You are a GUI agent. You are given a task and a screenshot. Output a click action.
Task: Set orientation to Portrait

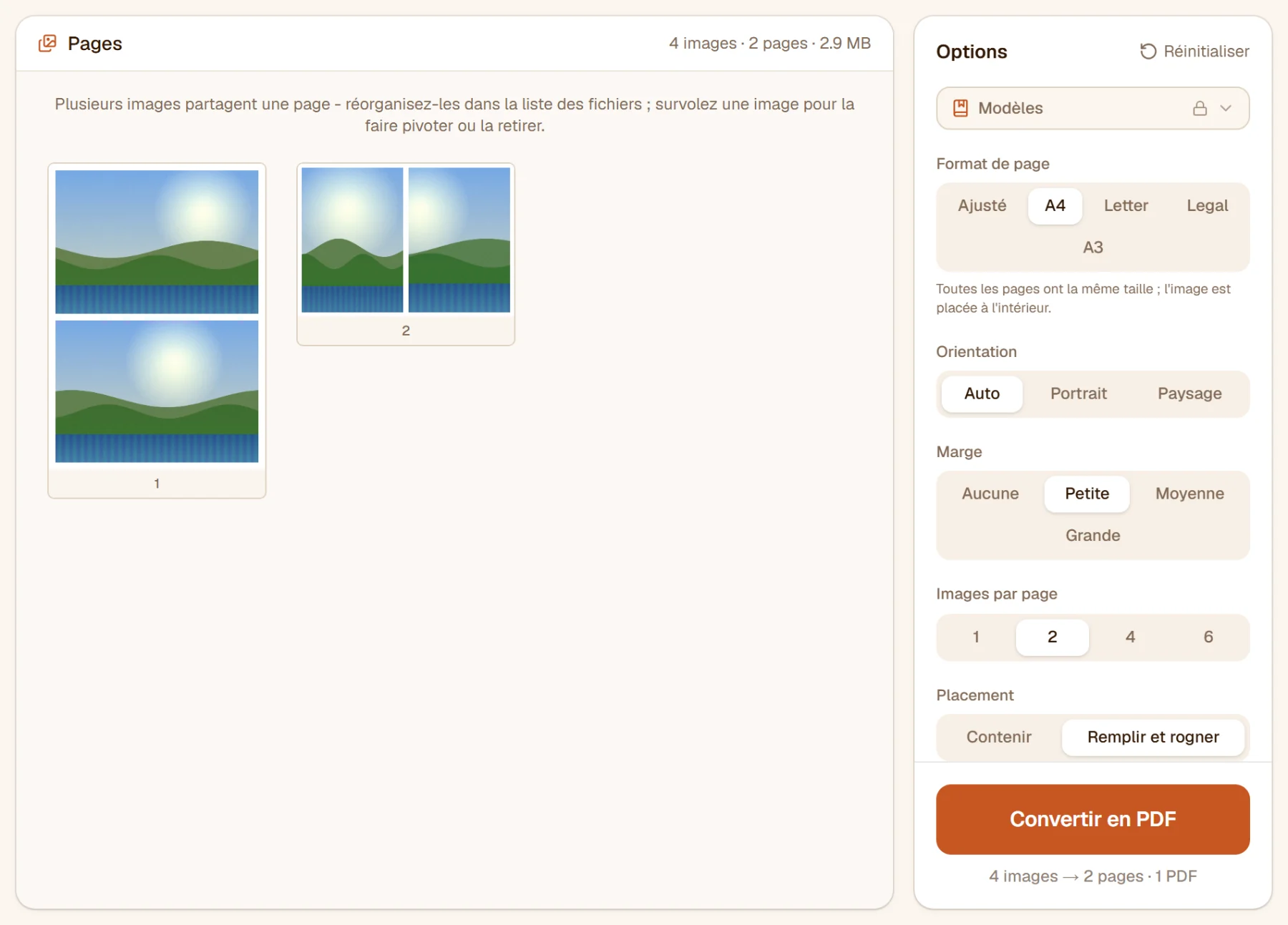point(1078,394)
